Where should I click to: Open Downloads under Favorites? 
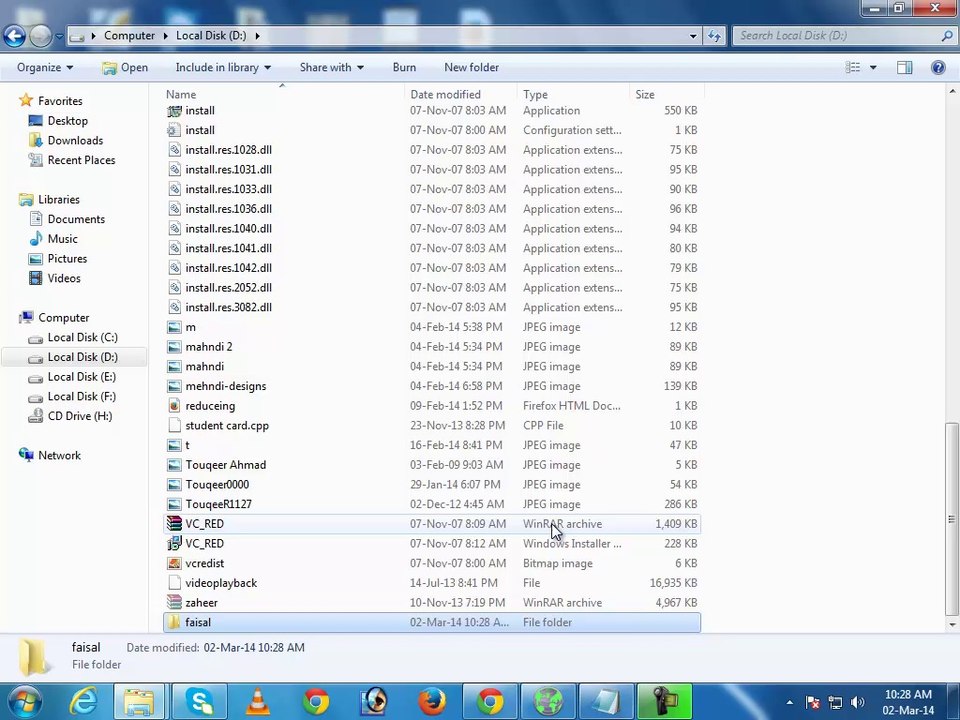point(75,140)
